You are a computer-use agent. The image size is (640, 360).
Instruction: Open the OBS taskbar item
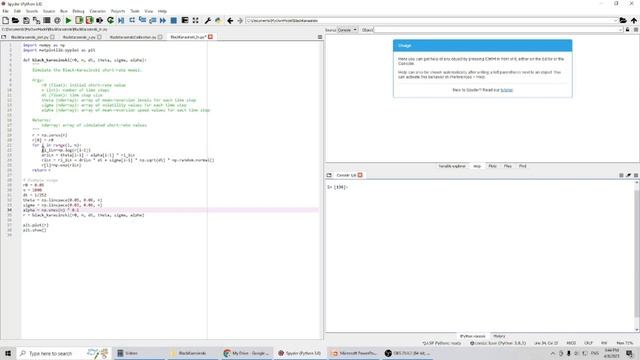click(407, 353)
